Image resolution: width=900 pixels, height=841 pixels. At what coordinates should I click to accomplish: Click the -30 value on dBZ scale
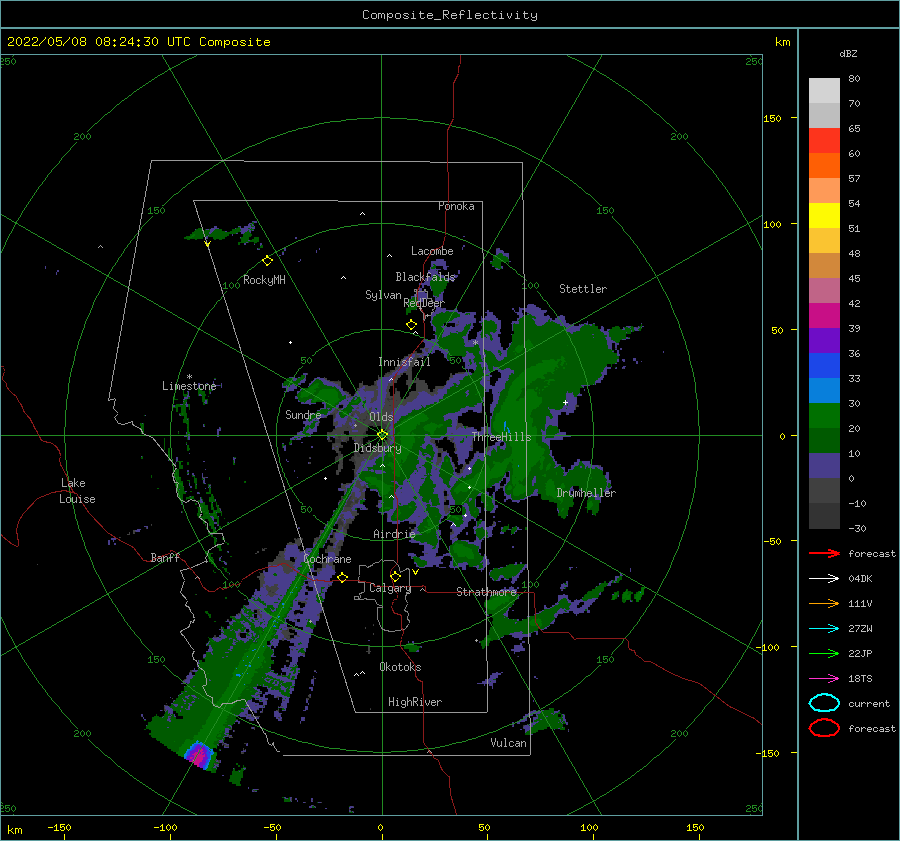point(857,528)
